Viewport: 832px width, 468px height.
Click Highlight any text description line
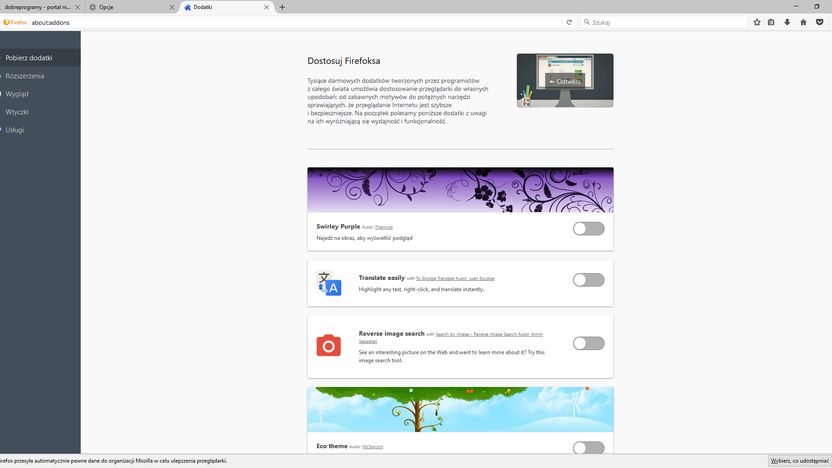(x=421, y=290)
